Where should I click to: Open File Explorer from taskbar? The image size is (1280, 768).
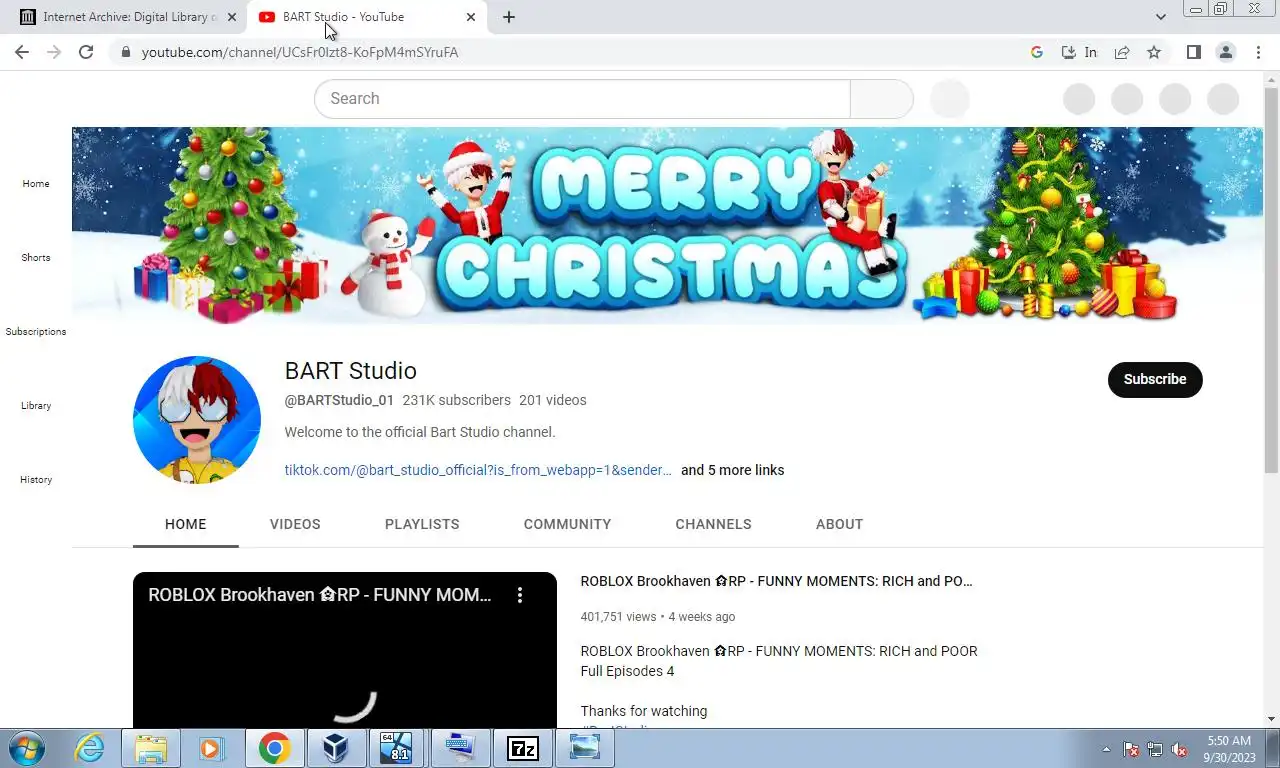point(151,748)
